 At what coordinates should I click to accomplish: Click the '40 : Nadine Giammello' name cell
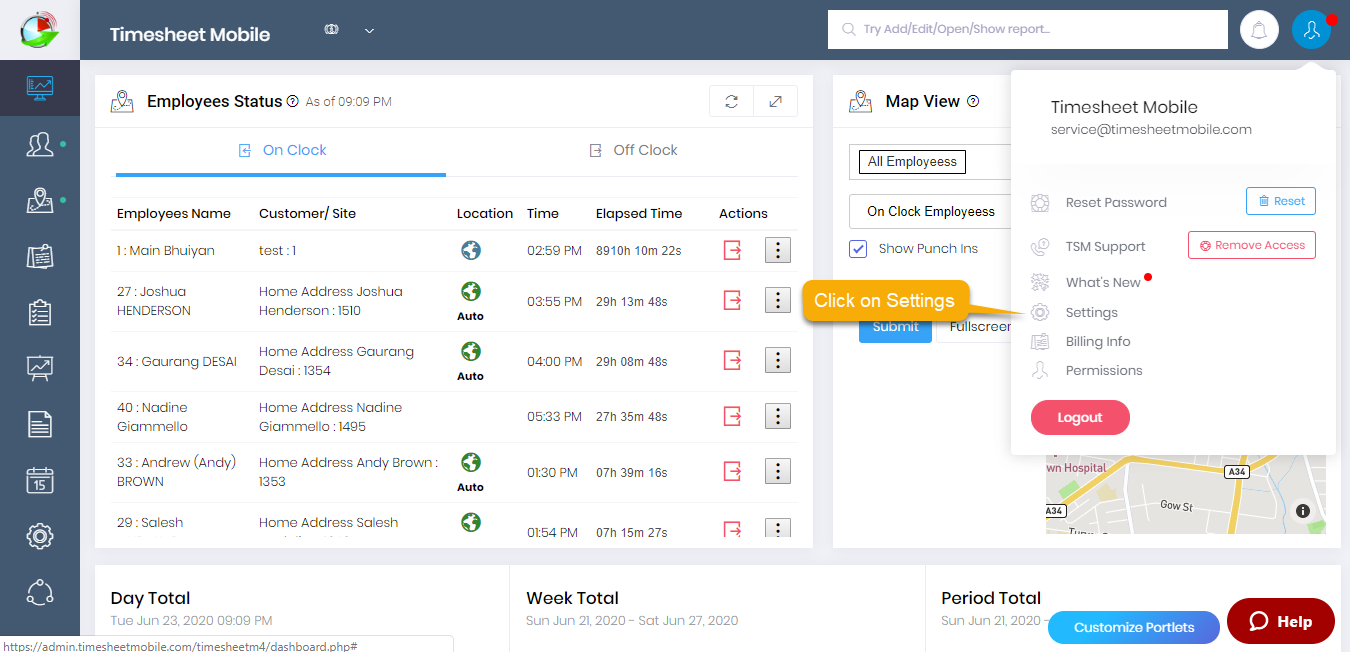pyautogui.click(x=152, y=417)
